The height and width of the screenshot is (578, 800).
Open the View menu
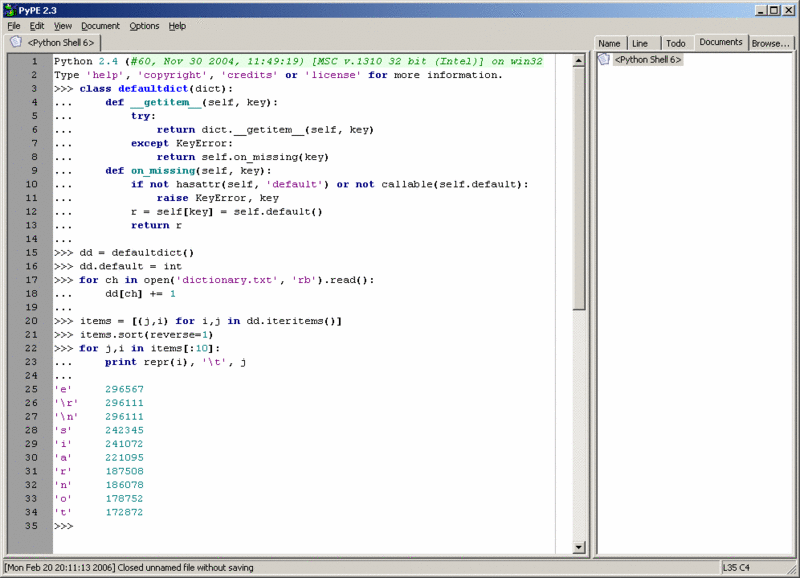click(x=63, y=26)
